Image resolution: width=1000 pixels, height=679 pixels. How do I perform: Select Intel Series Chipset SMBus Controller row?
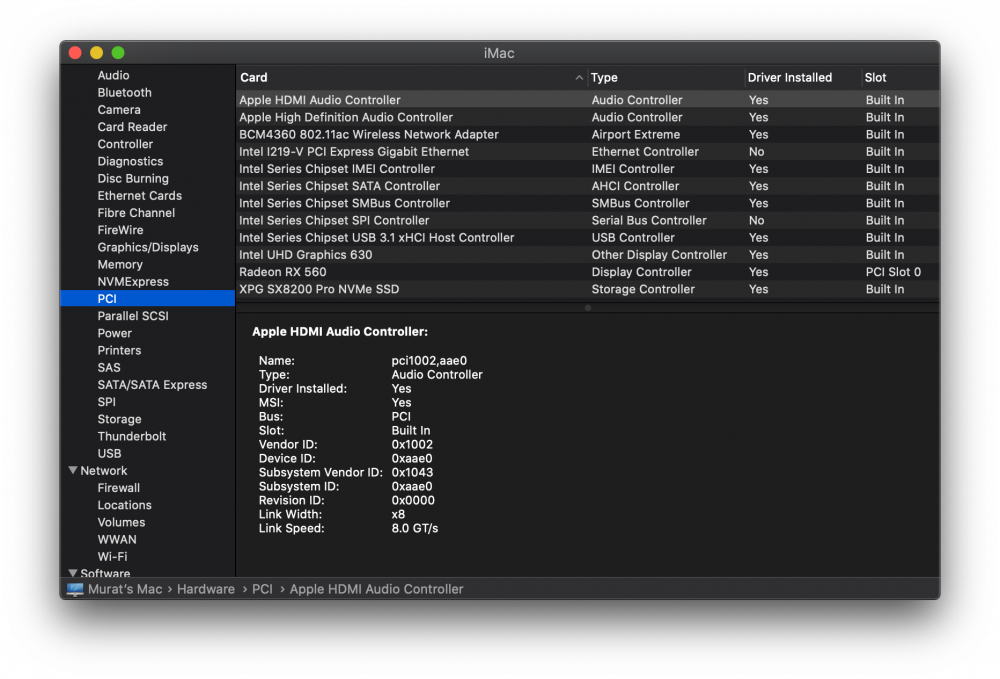pos(587,203)
